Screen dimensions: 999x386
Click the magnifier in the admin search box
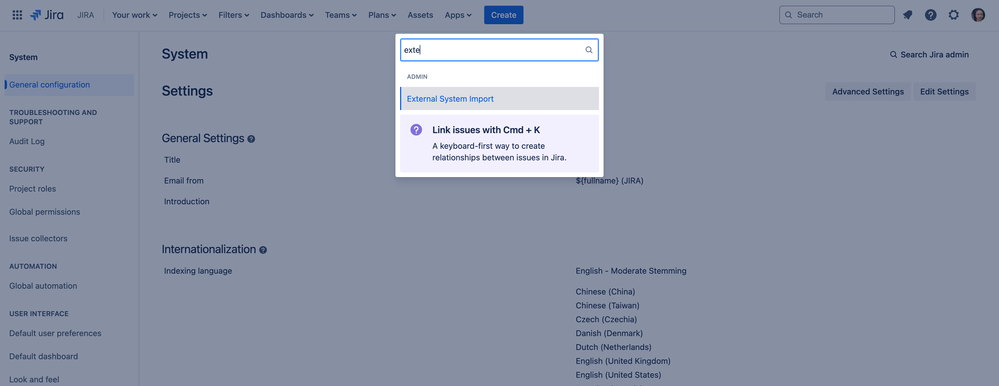(x=589, y=50)
